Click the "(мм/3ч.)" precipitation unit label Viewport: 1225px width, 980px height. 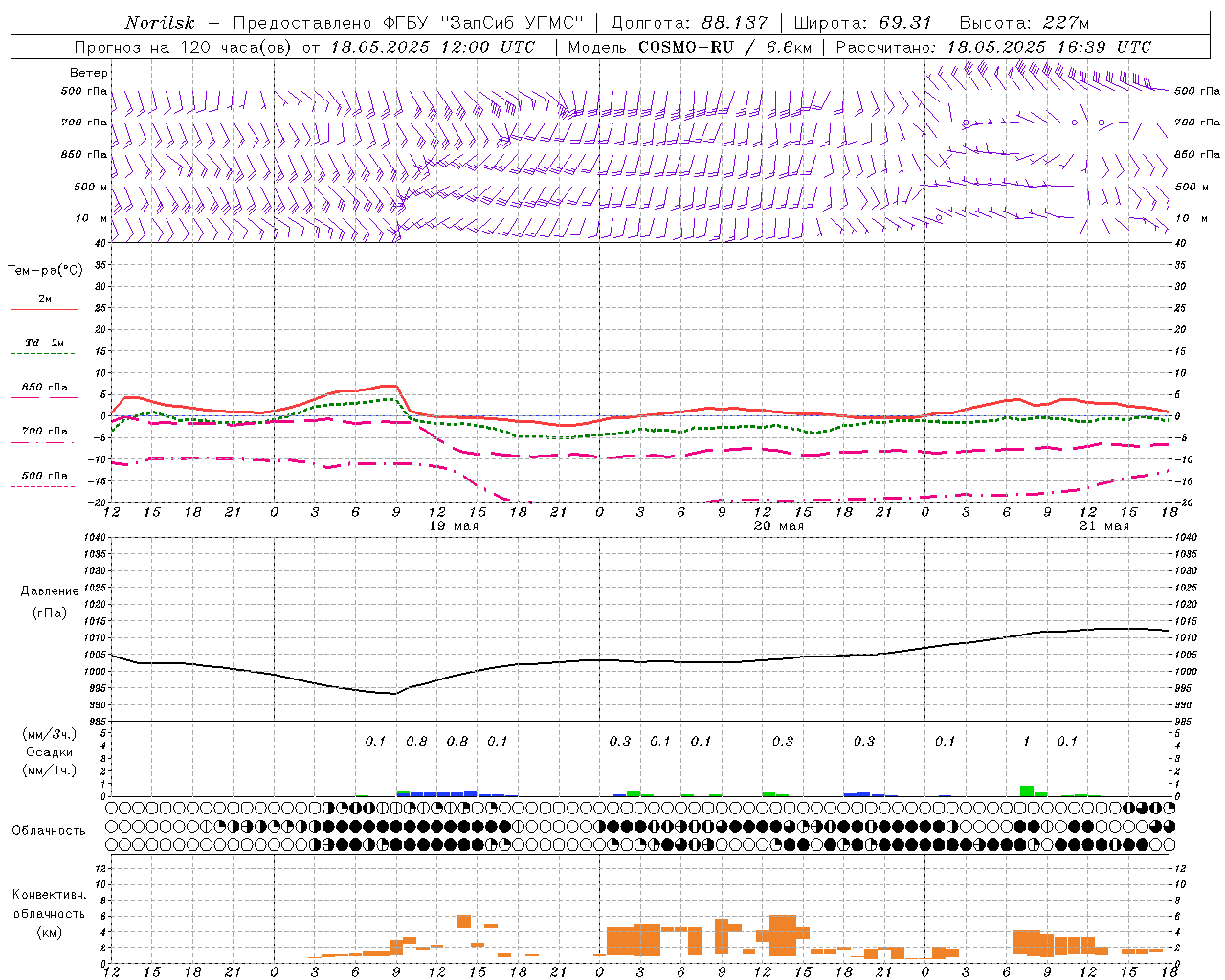tap(49, 734)
